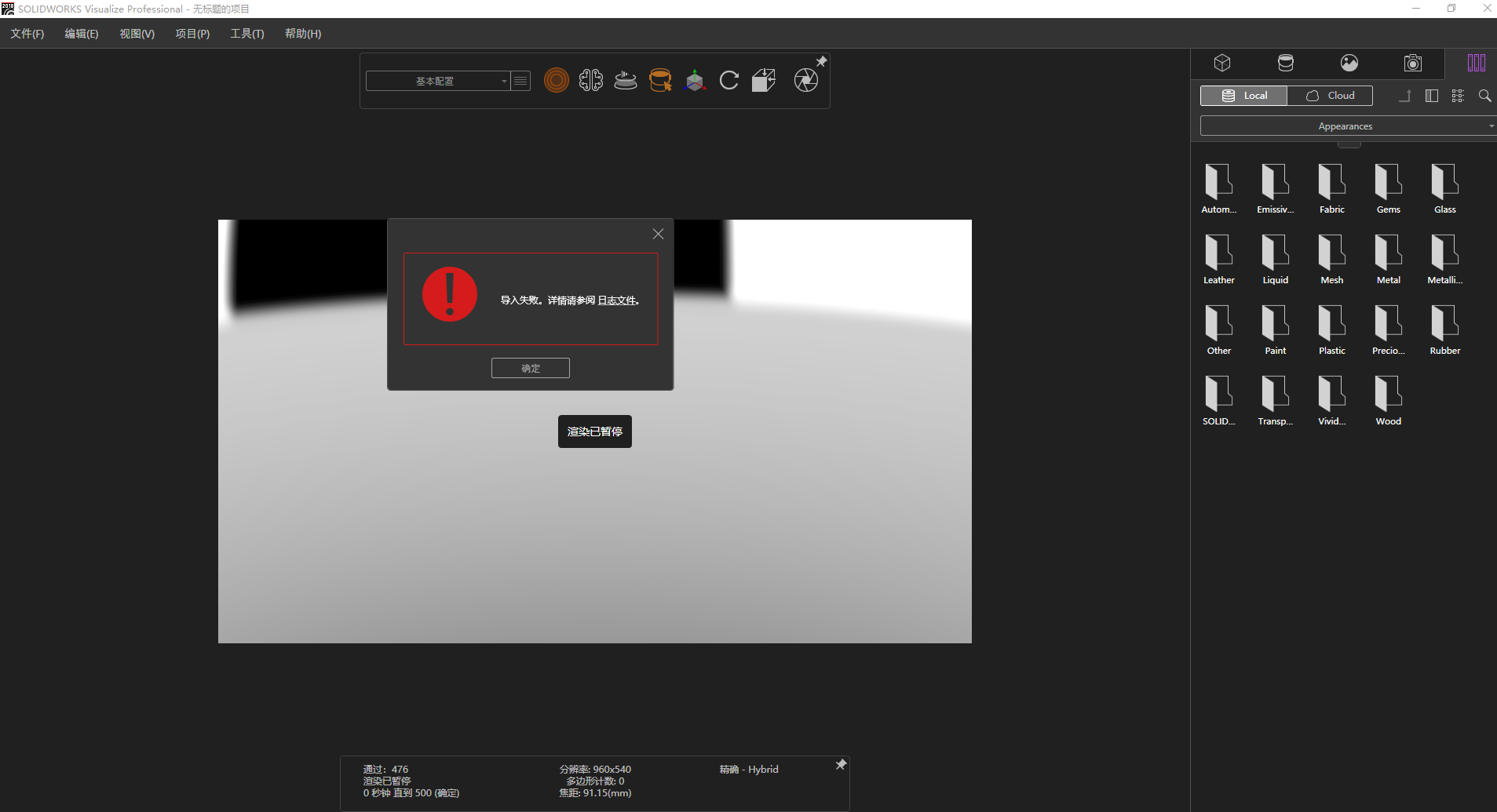The width and height of the screenshot is (1497, 812).
Task: Open the Appearances library dropdown
Action: [x=1347, y=126]
